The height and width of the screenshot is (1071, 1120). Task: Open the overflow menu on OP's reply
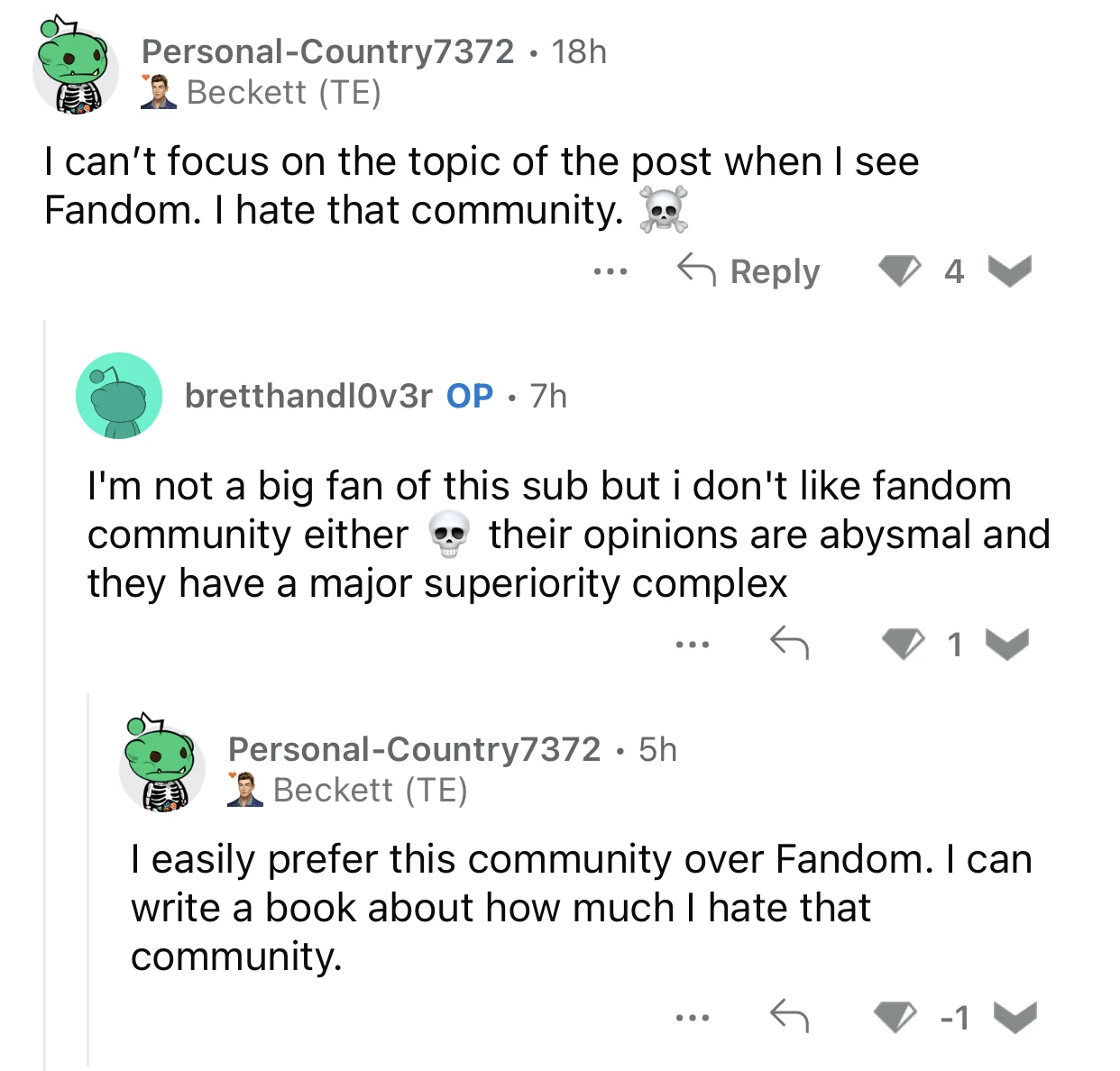point(693,643)
